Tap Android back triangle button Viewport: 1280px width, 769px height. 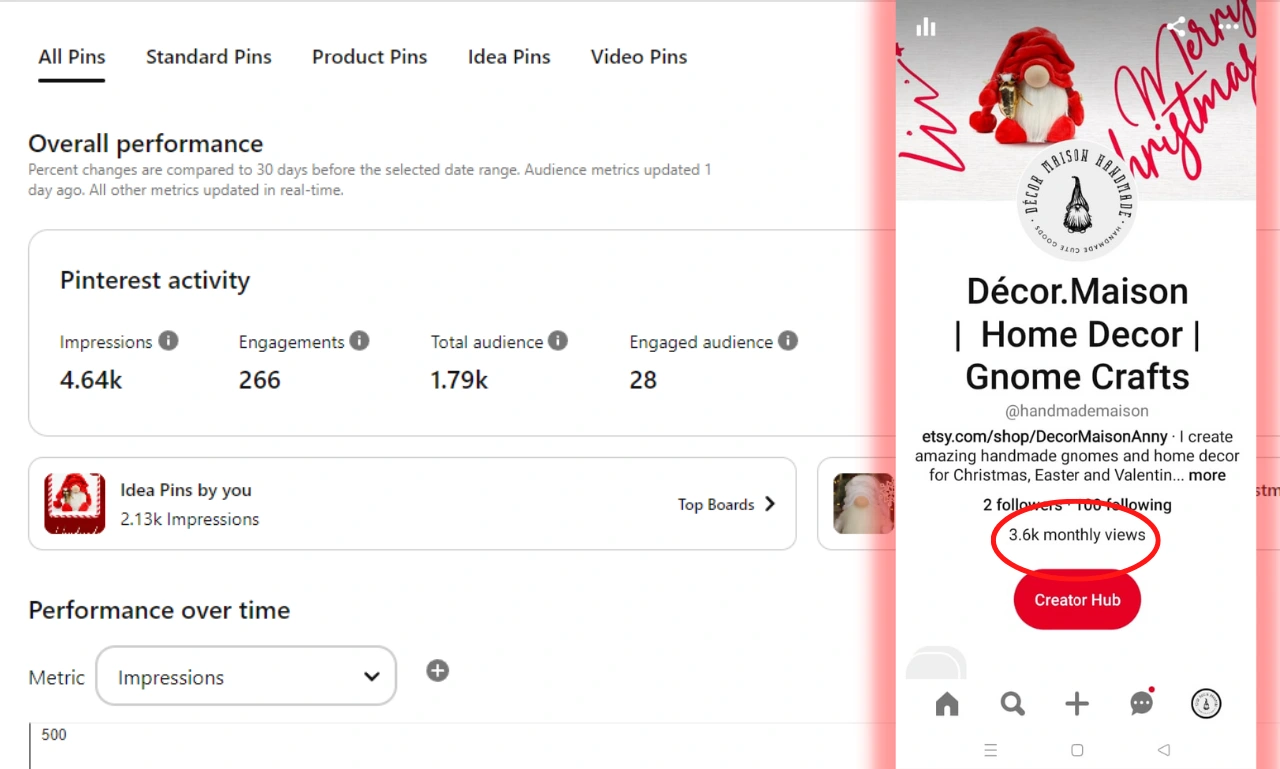1163,750
